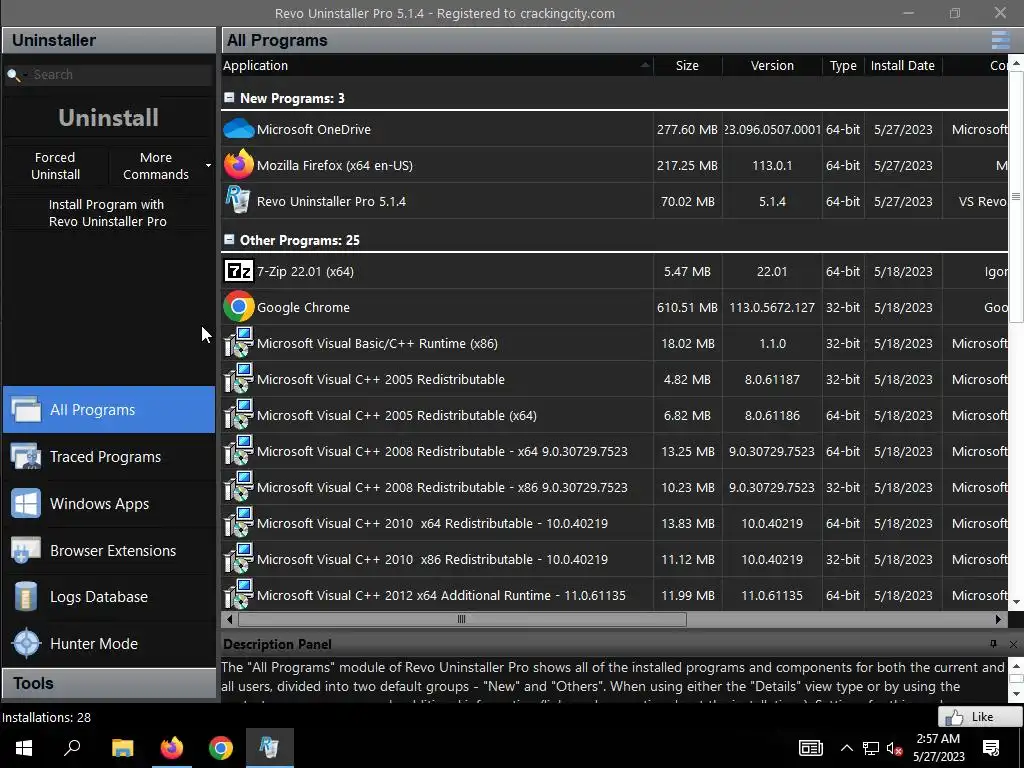Click the vertical scrollbar thumb

point(1016,196)
